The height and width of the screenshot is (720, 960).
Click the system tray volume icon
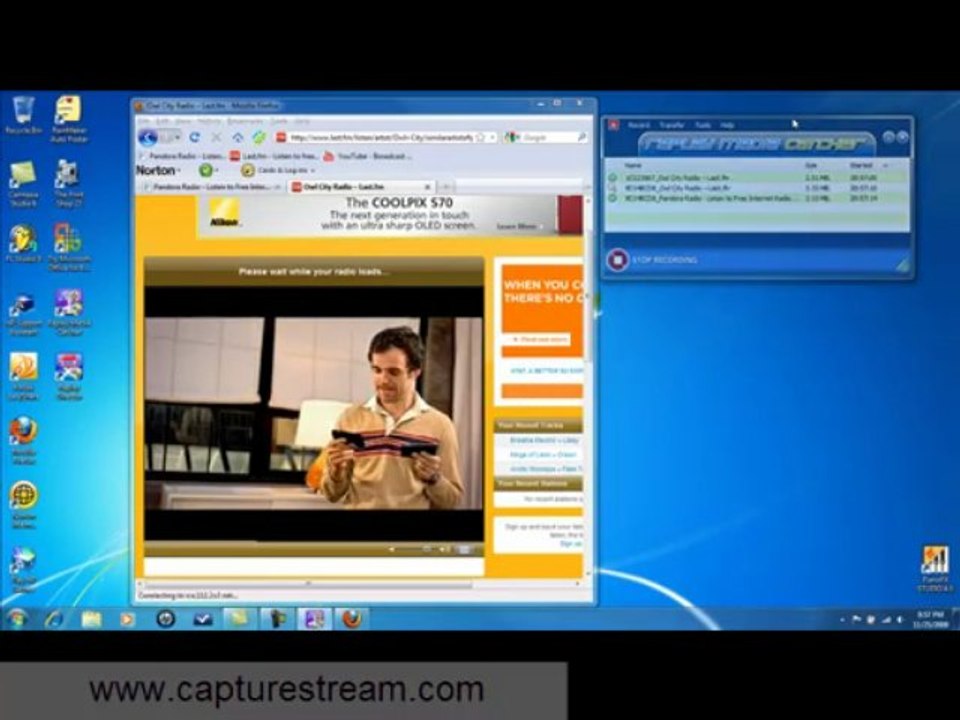(x=900, y=620)
